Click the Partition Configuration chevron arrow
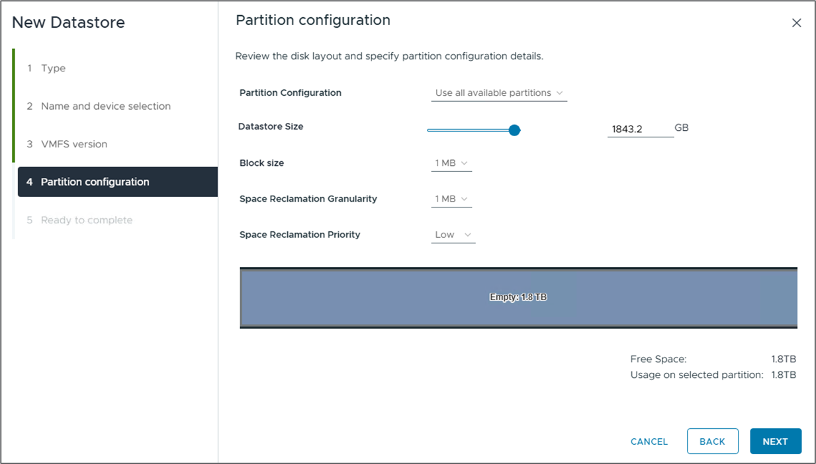 (x=560, y=93)
